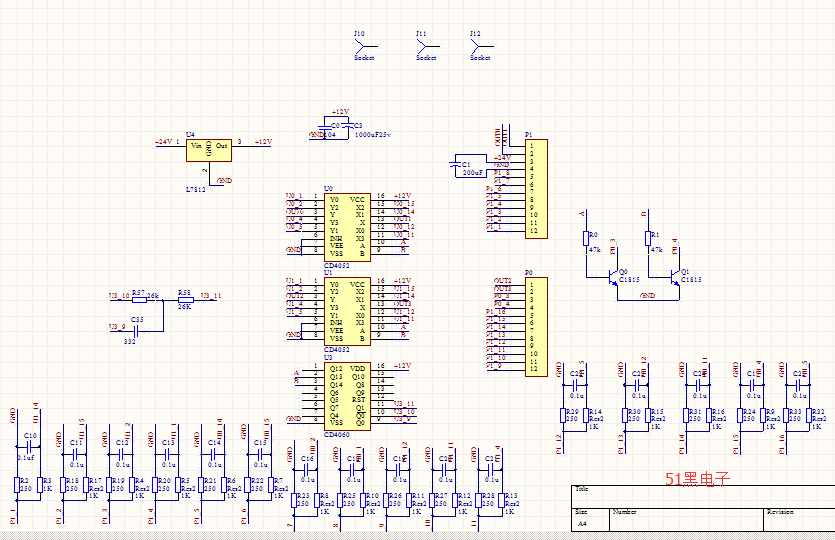Select resistor R30 250

tap(625, 415)
